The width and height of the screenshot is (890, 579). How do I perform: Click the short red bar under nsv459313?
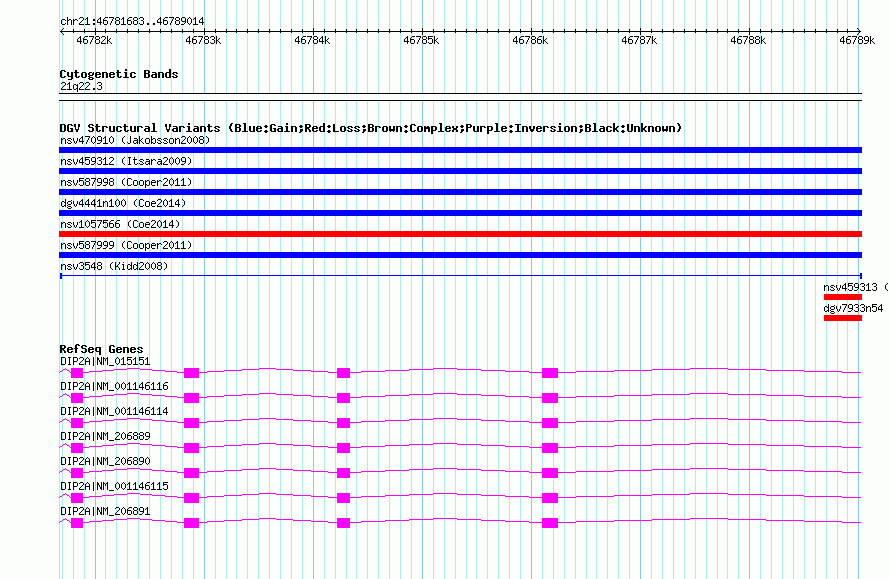(x=843, y=297)
